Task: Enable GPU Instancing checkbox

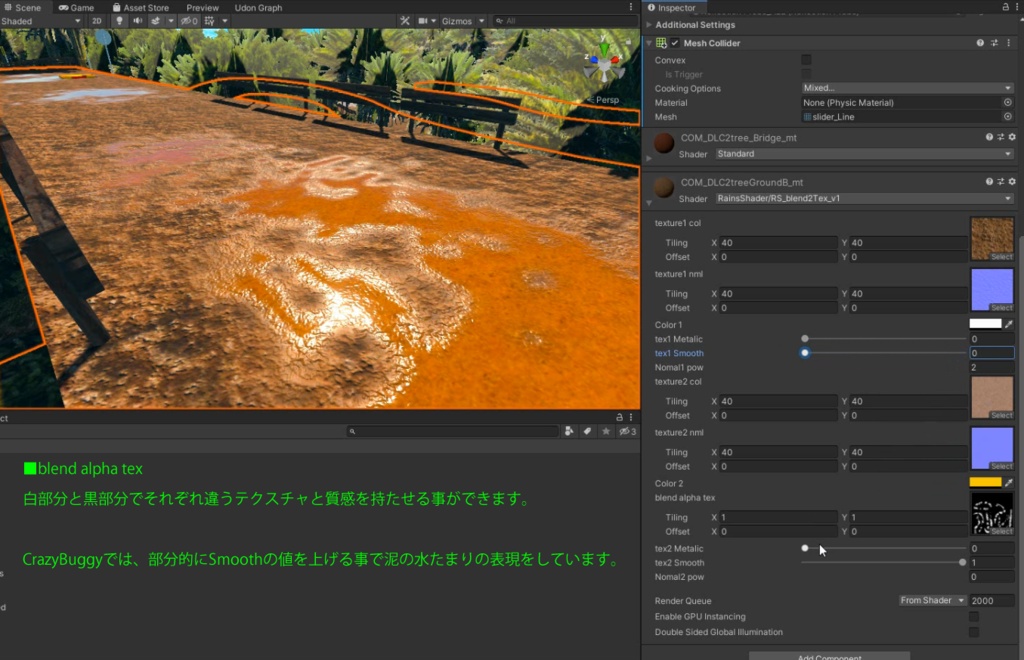Action: pos(974,616)
